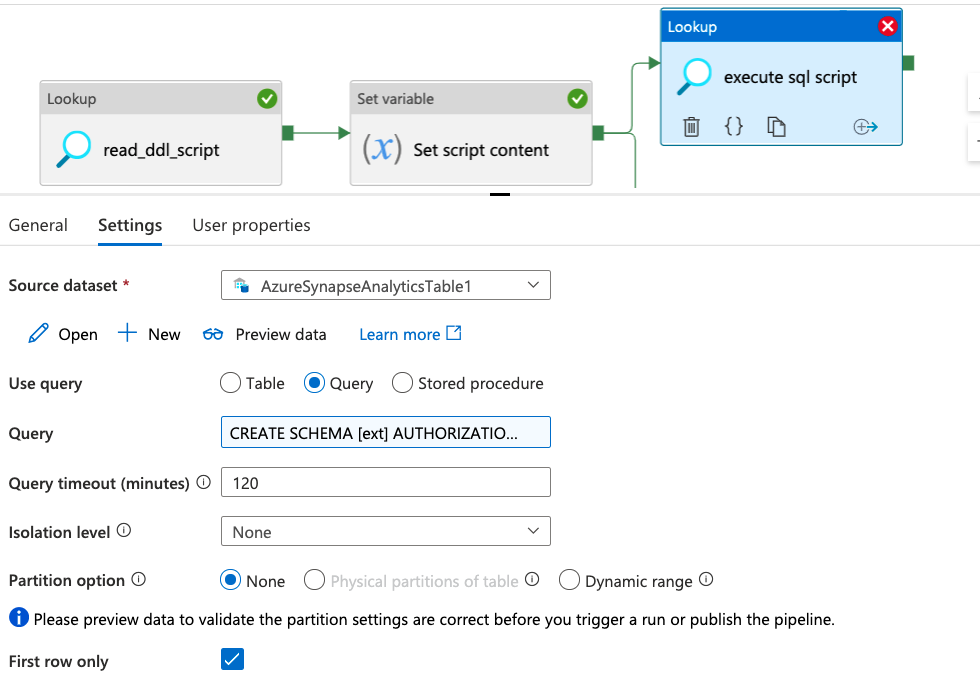Open Isolation level dropdown
Screen dimensions: 980x687
(386, 531)
